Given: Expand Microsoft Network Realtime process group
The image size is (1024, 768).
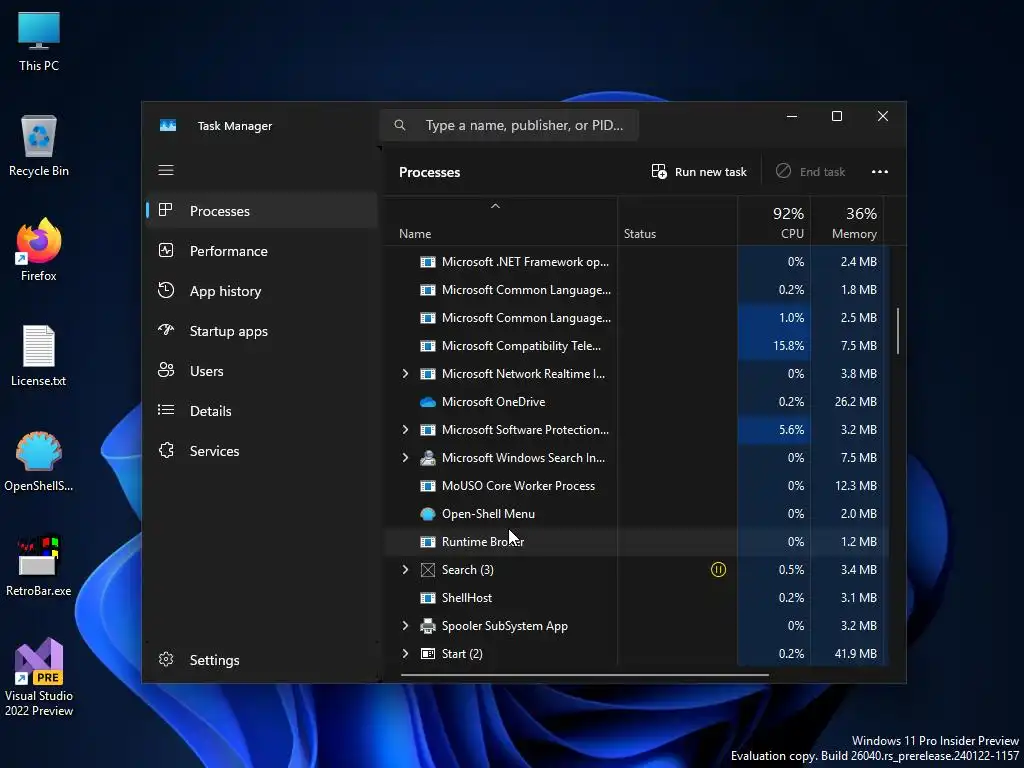Looking at the screenshot, I should (405, 374).
